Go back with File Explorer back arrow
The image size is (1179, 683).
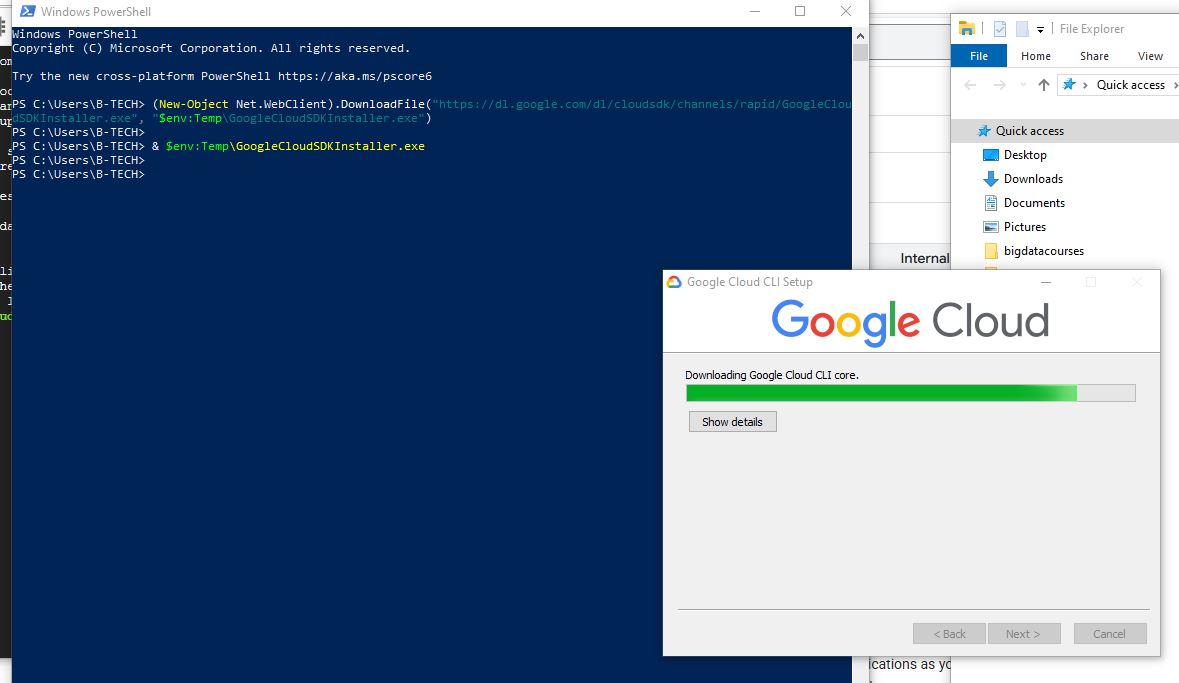click(x=970, y=85)
